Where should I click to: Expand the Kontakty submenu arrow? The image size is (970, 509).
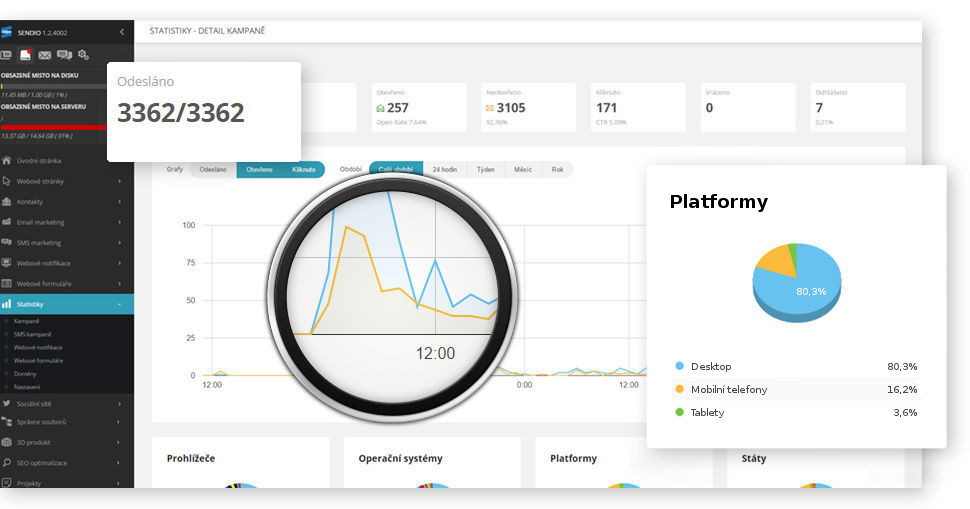point(119,202)
